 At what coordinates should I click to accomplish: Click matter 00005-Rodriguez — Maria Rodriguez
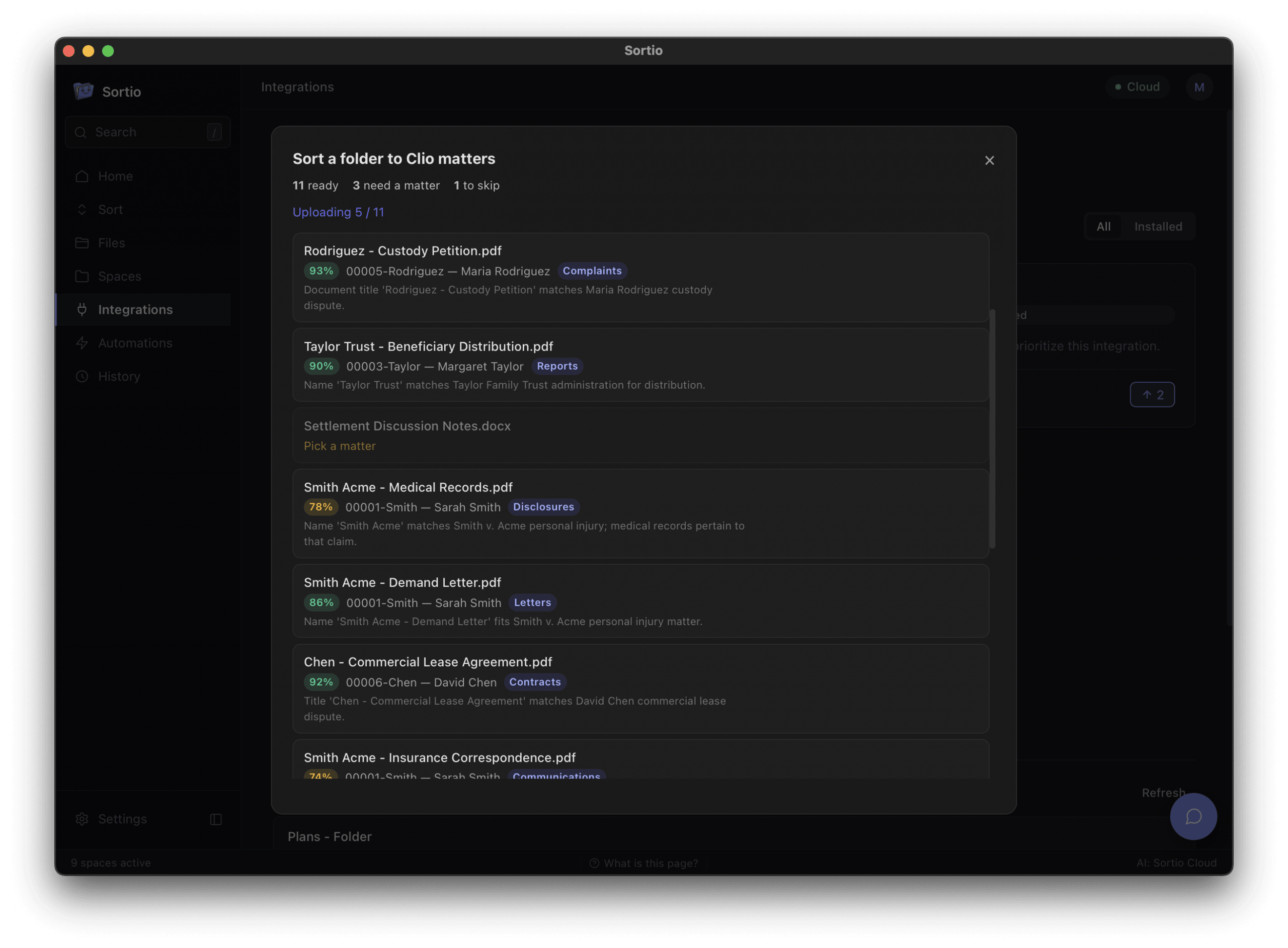(448, 272)
